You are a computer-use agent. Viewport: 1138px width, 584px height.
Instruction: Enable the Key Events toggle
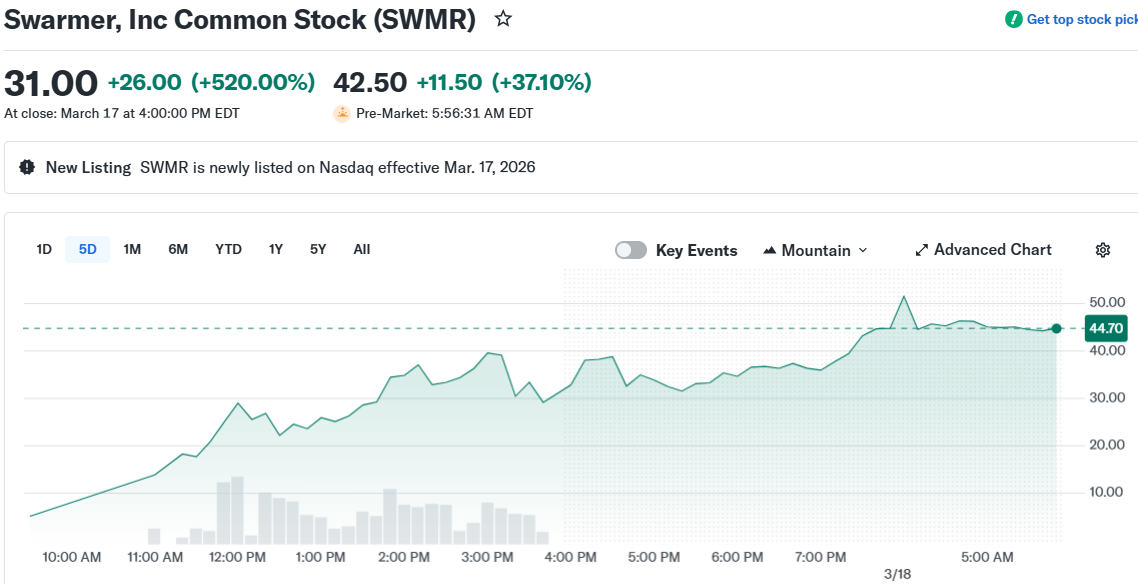pos(631,249)
